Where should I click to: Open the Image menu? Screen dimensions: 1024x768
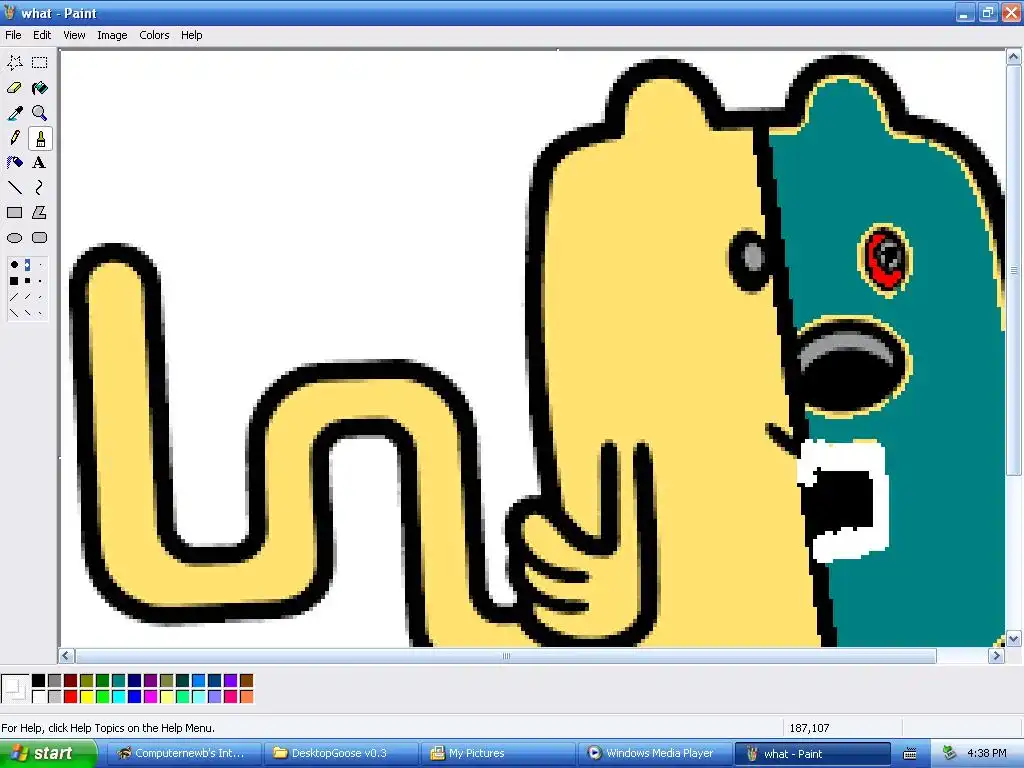[112, 35]
